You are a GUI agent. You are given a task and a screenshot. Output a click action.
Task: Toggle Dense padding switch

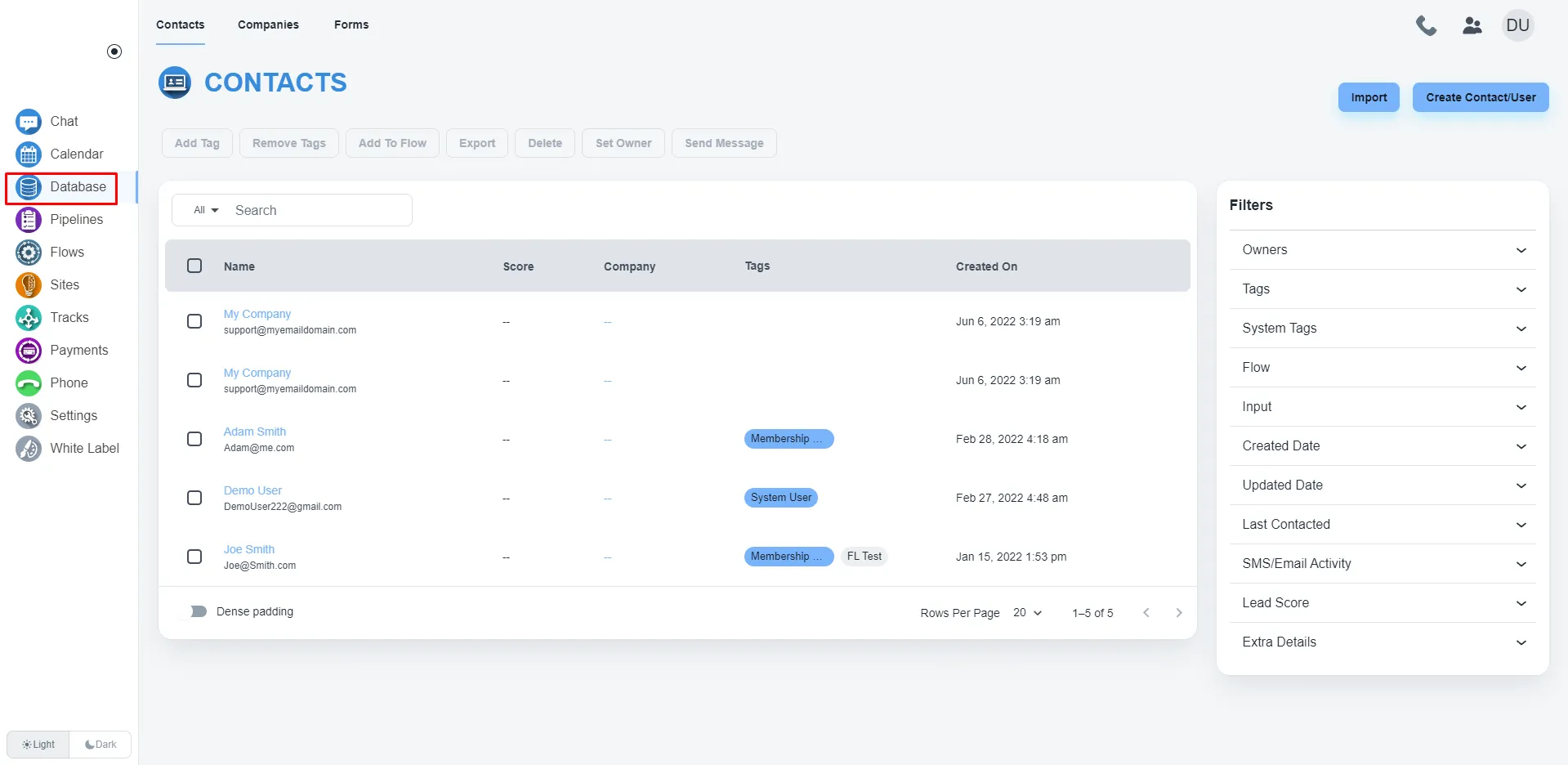[x=195, y=611]
